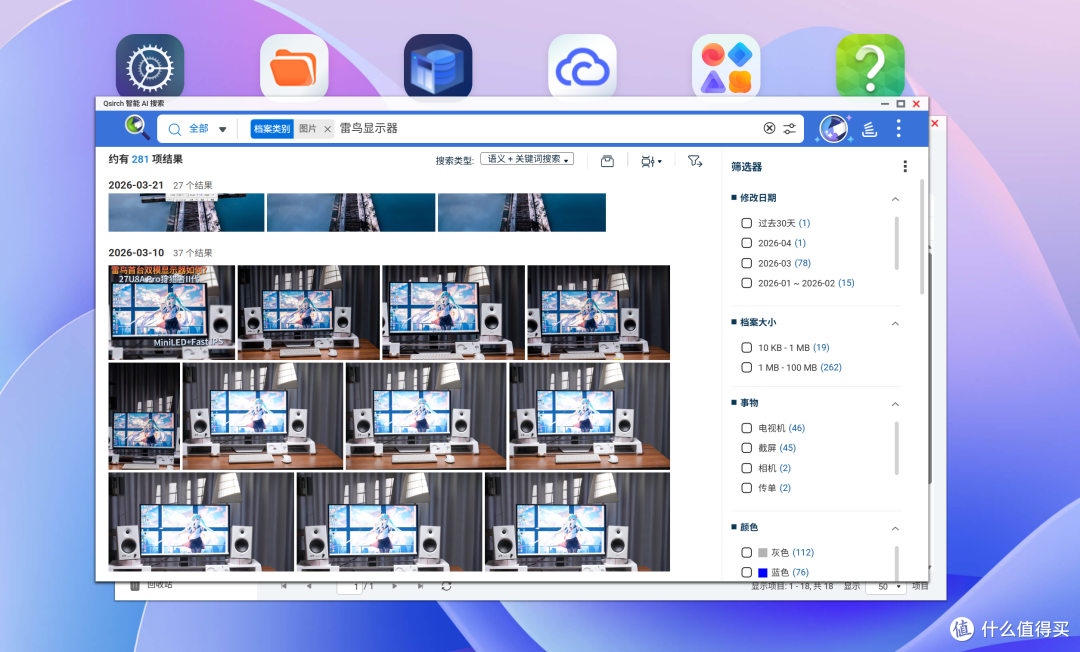Click the gray color swatch beside 灰色
Screen dimensions: 1080x652
(762, 552)
